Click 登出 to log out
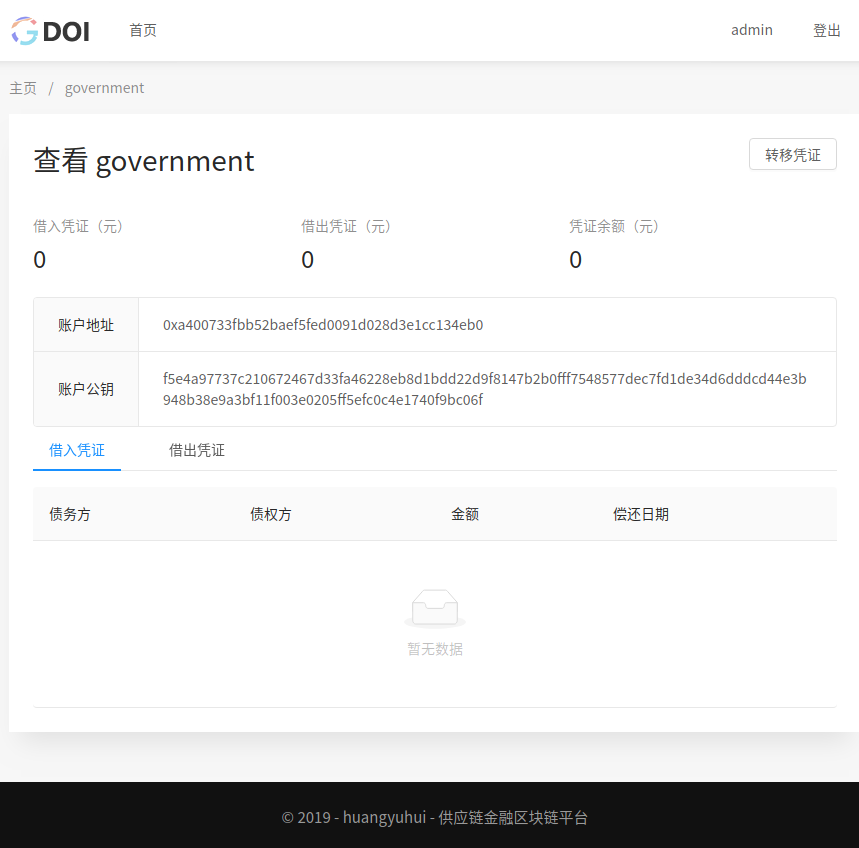859x848 pixels. pyautogui.click(x=826, y=30)
